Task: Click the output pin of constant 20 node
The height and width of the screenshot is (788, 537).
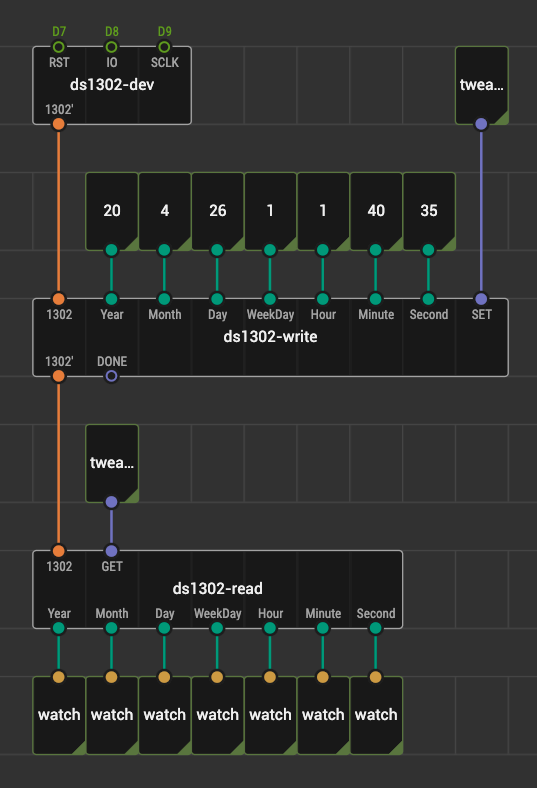Action: pos(112,250)
